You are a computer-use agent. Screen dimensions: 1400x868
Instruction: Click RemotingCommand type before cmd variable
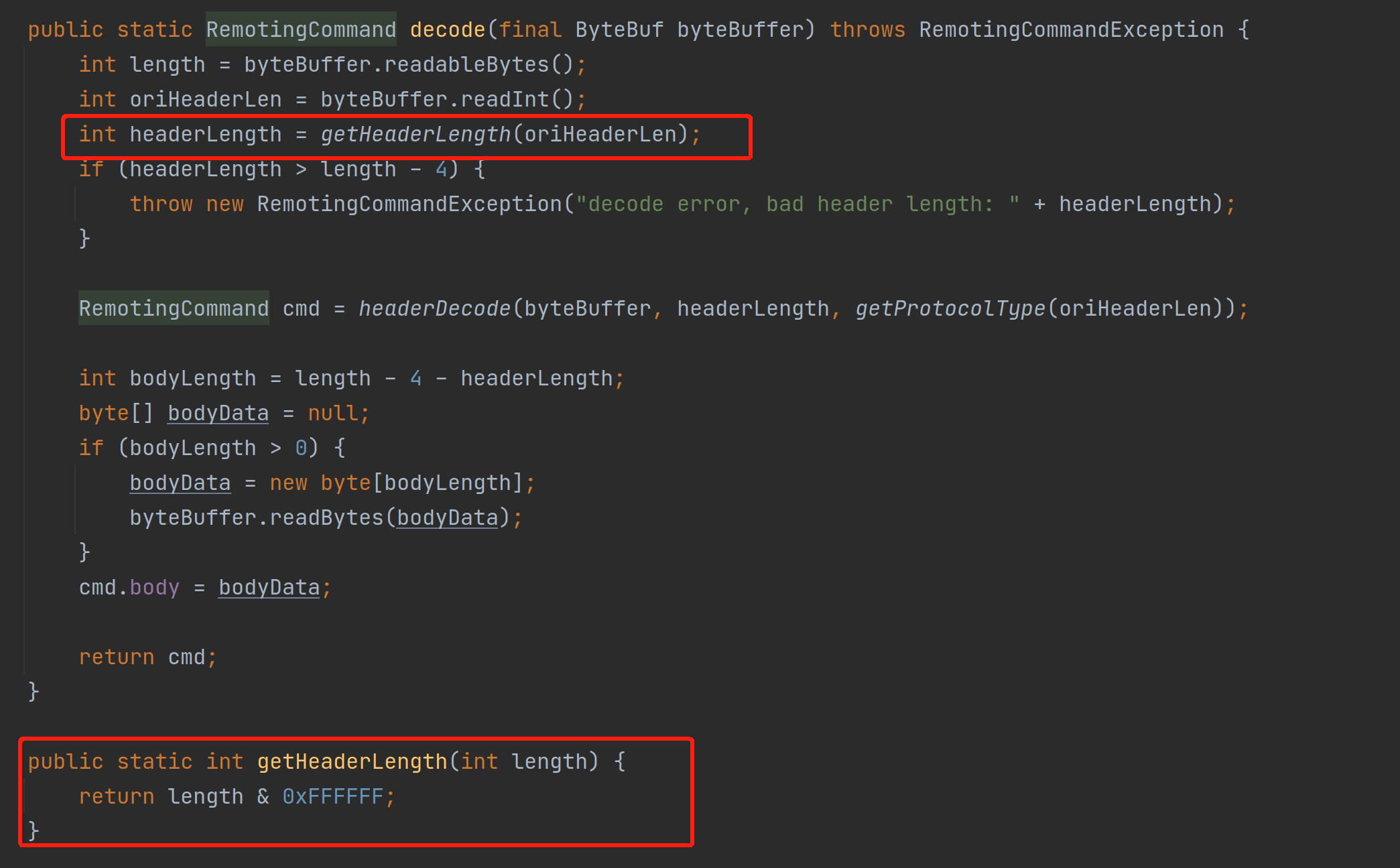tap(174, 308)
